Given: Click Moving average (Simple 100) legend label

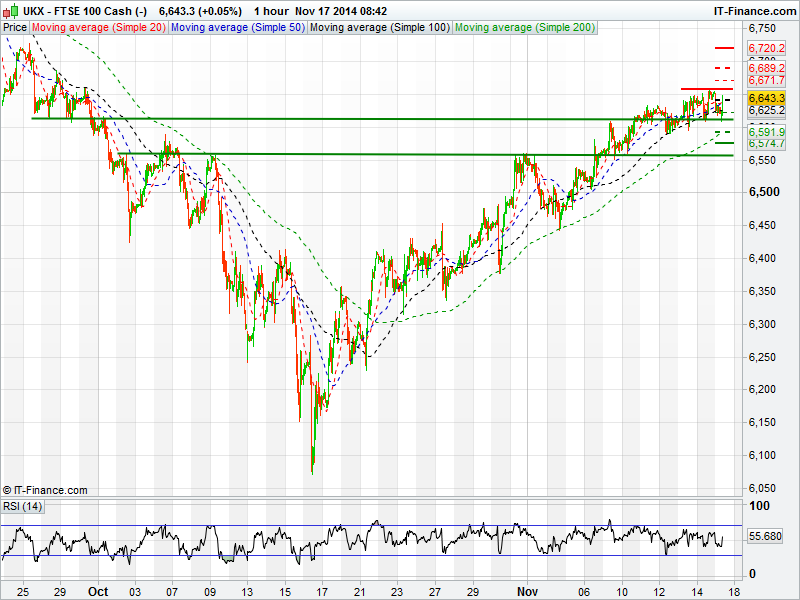Looking at the screenshot, I should point(378,27).
